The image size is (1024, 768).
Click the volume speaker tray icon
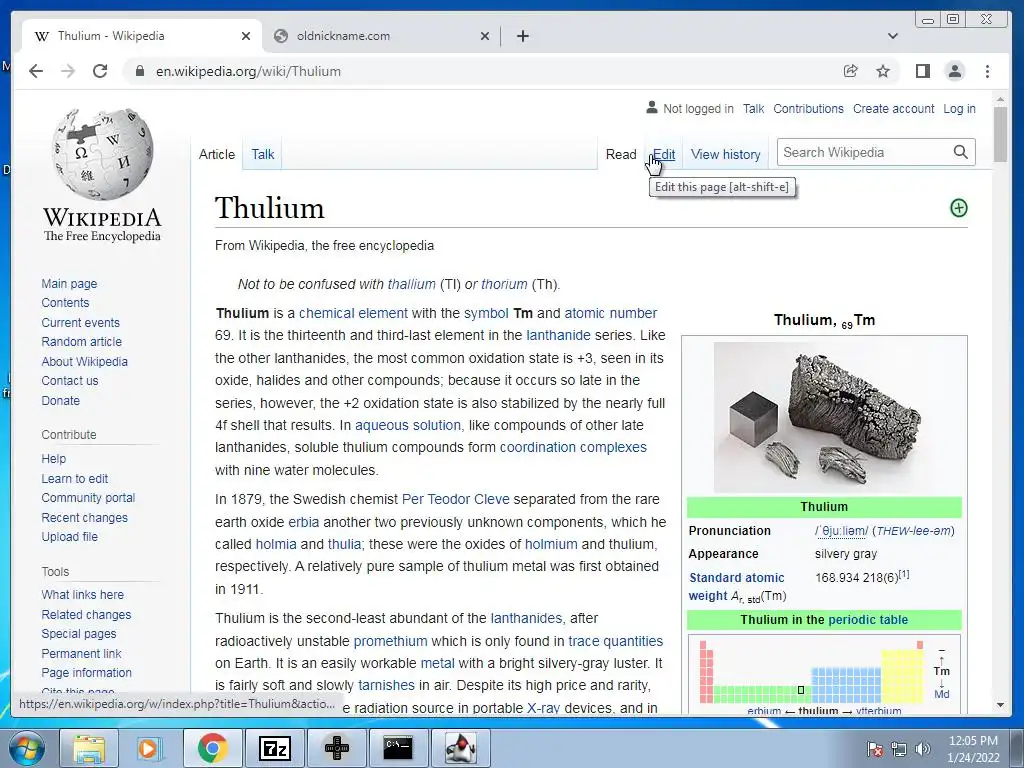coord(922,749)
